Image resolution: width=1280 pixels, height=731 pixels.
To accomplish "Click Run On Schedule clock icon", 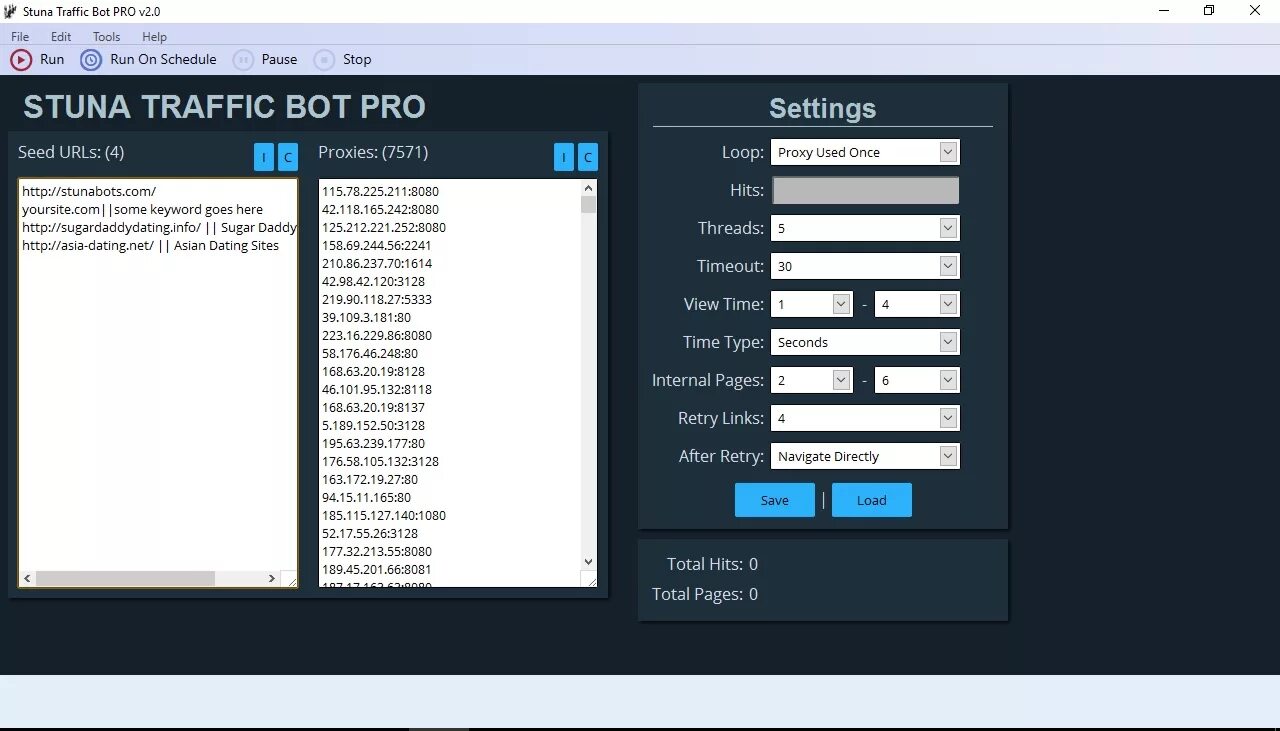I will point(91,60).
